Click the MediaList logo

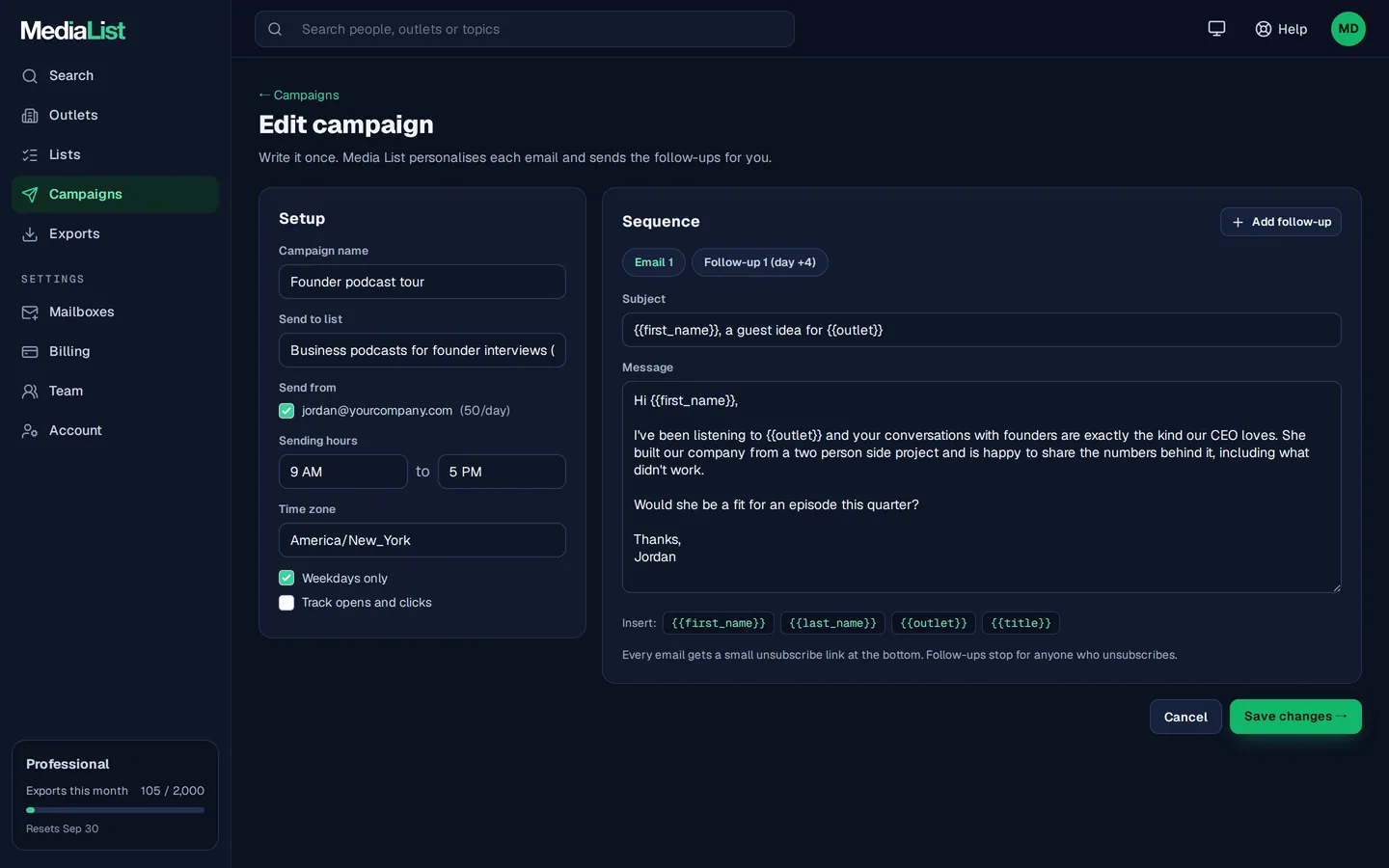tap(73, 30)
